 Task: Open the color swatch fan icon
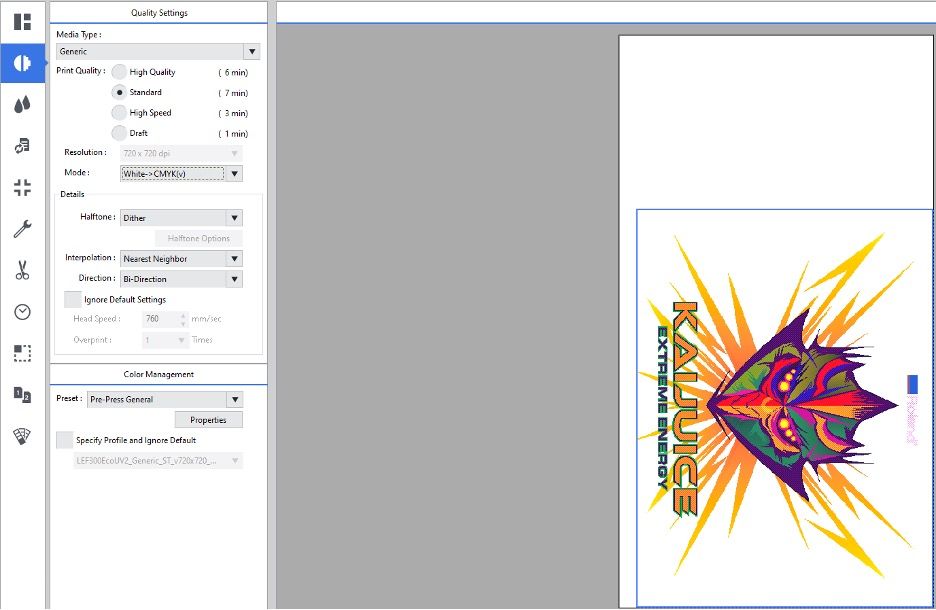click(x=22, y=436)
